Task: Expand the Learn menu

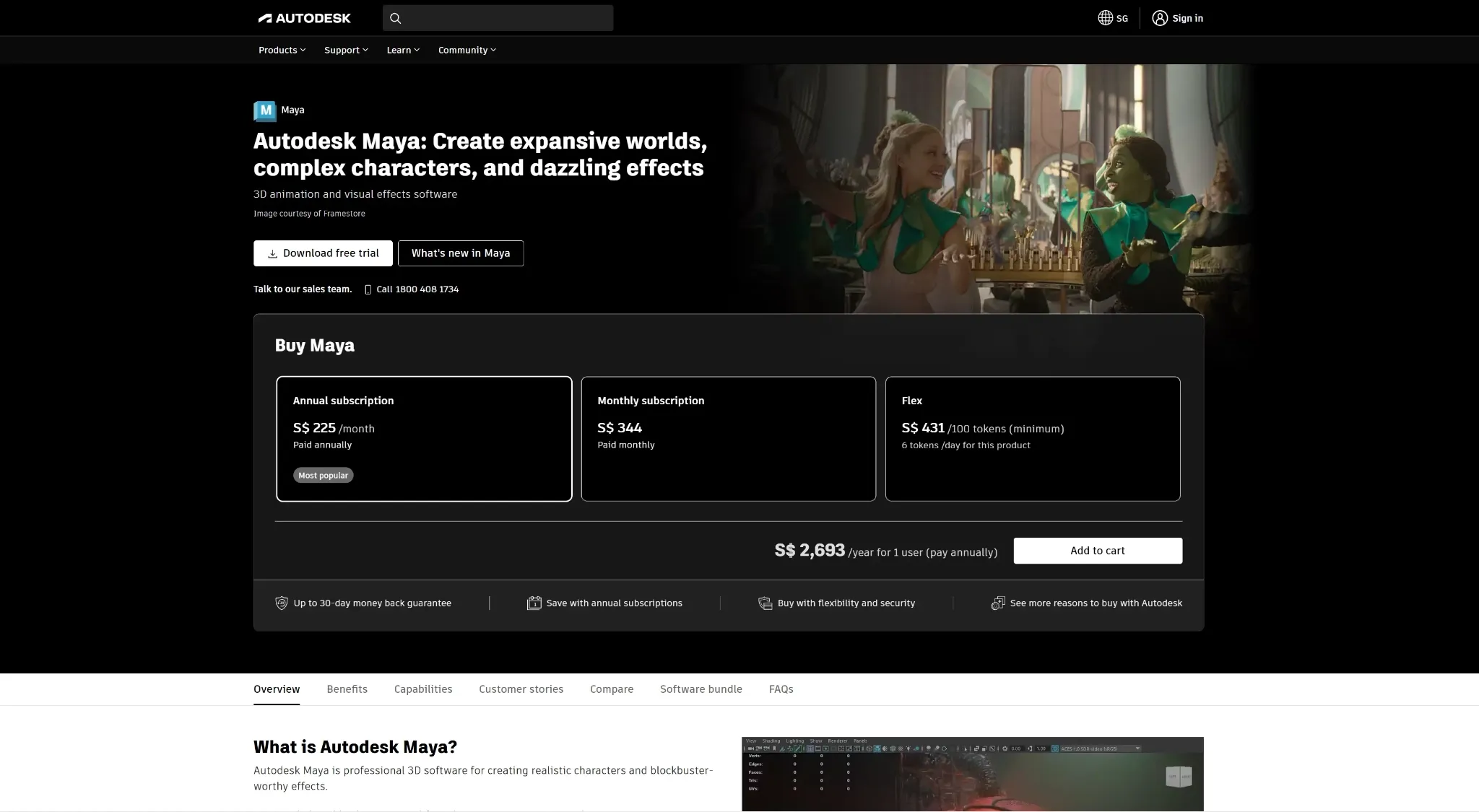Action: (403, 50)
